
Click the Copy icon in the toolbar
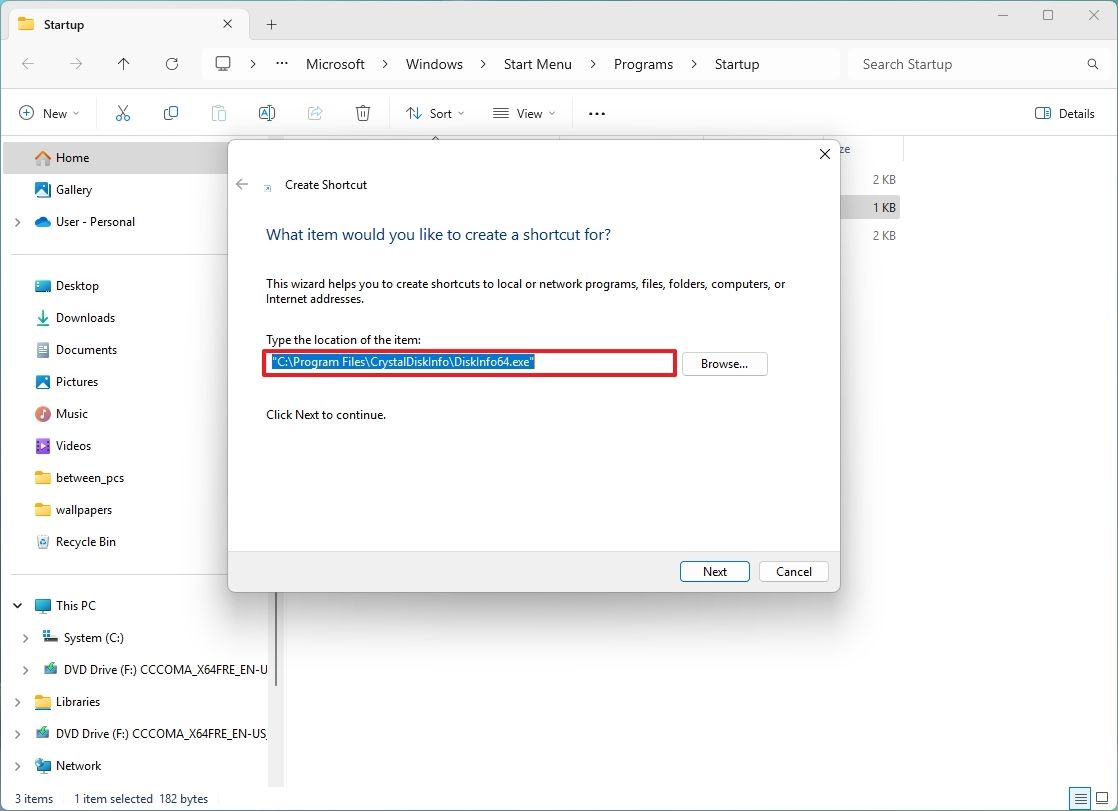(170, 113)
